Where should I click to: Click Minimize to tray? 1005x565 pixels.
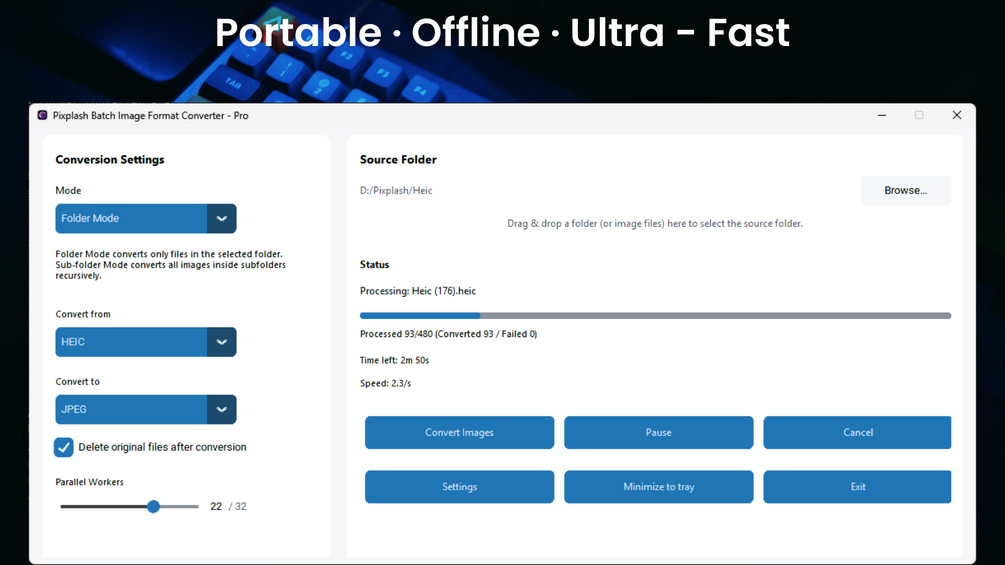click(x=658, y=487)
